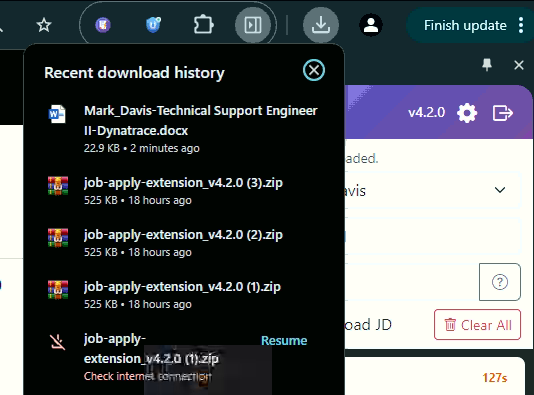Click the logout icon in extension header

pyautogui.click(x=503, y=113)
